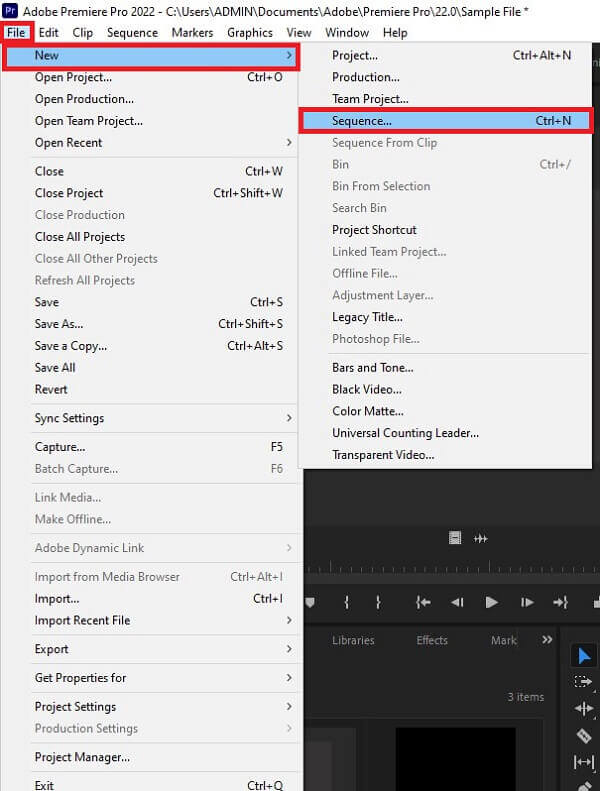This screenshot has width=600, height=791.
Task: Open the Sequence menu in menu bar
Action: [132, 33]
